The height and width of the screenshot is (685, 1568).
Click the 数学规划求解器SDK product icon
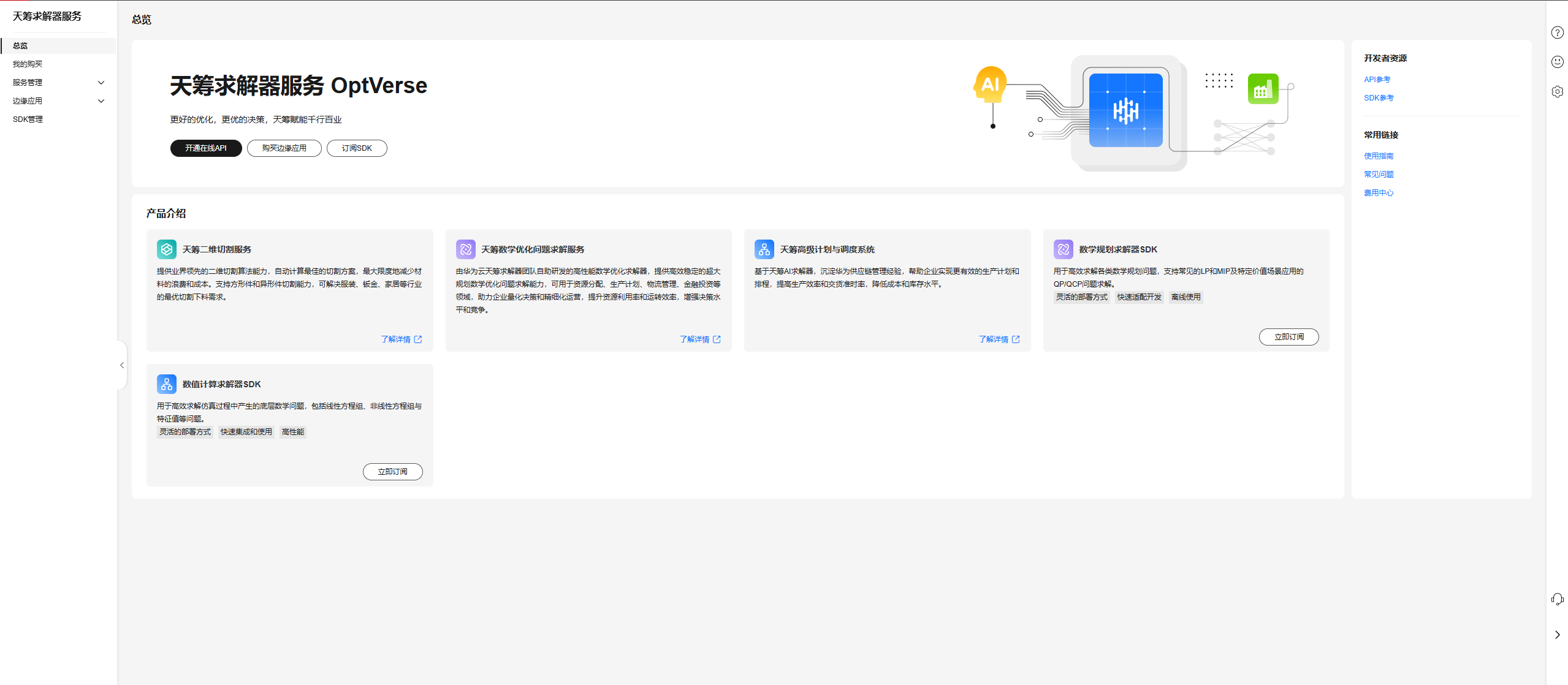coord(1063,249)
